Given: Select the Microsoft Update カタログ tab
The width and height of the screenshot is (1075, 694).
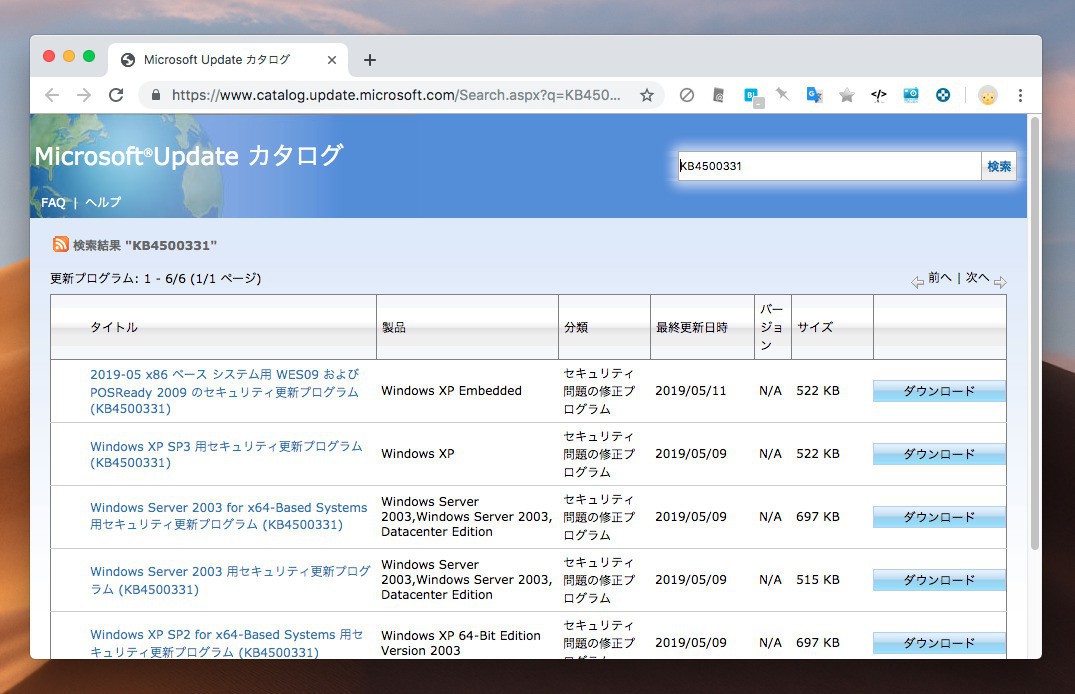Looking at the screenshot, I should [216, 60].
